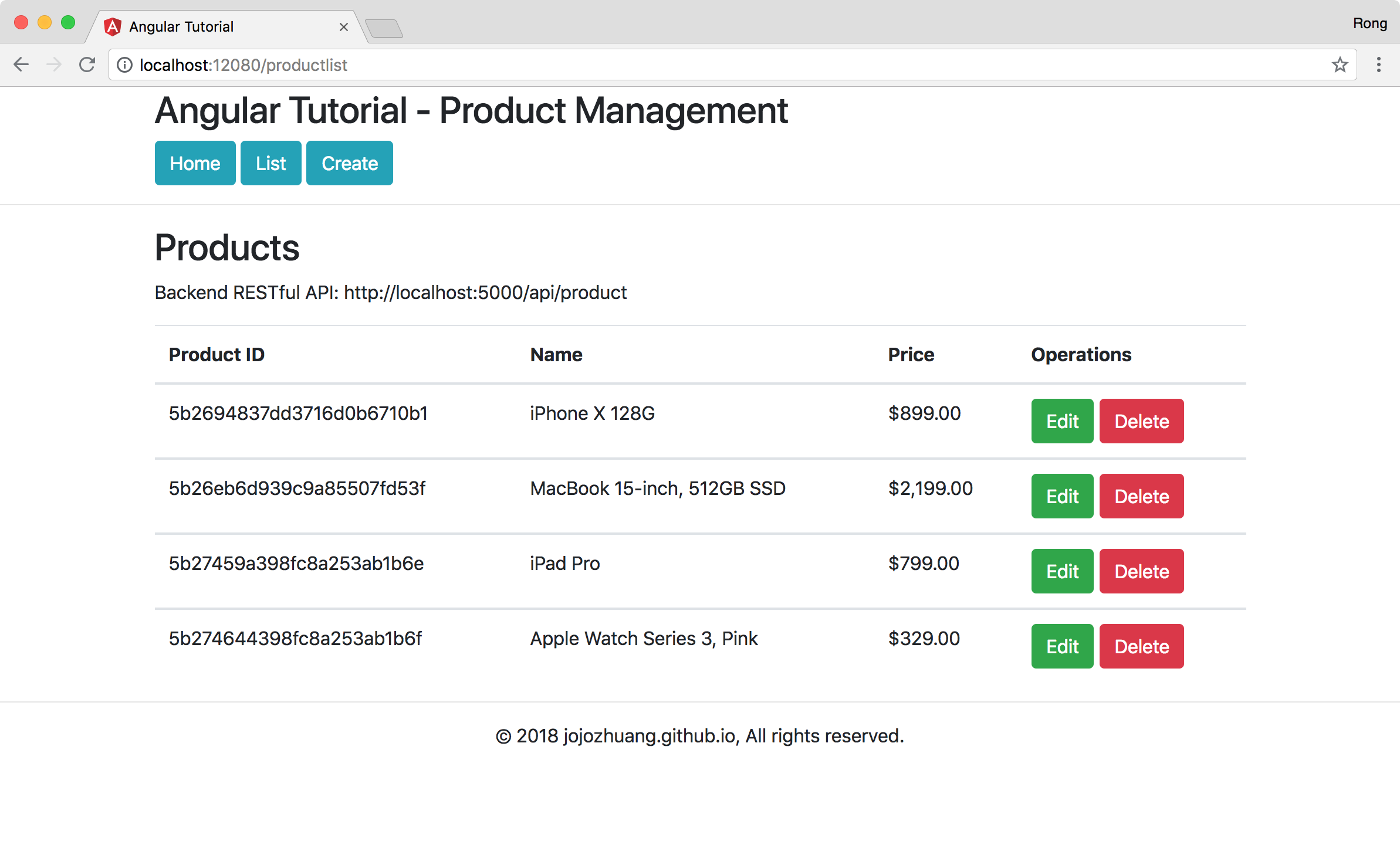Edit the MacBook 15-inch product
The width and height of the screenshot is (1400, 855).
[x=1063, y=496]
